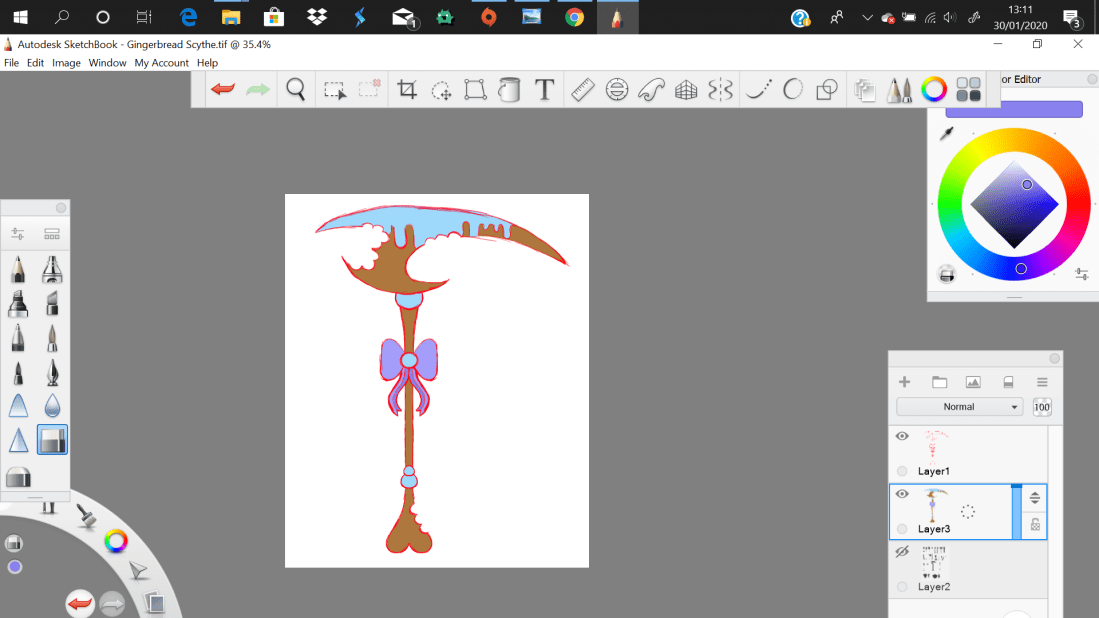
Task: Select the Text tool
Action: [545, 89]
